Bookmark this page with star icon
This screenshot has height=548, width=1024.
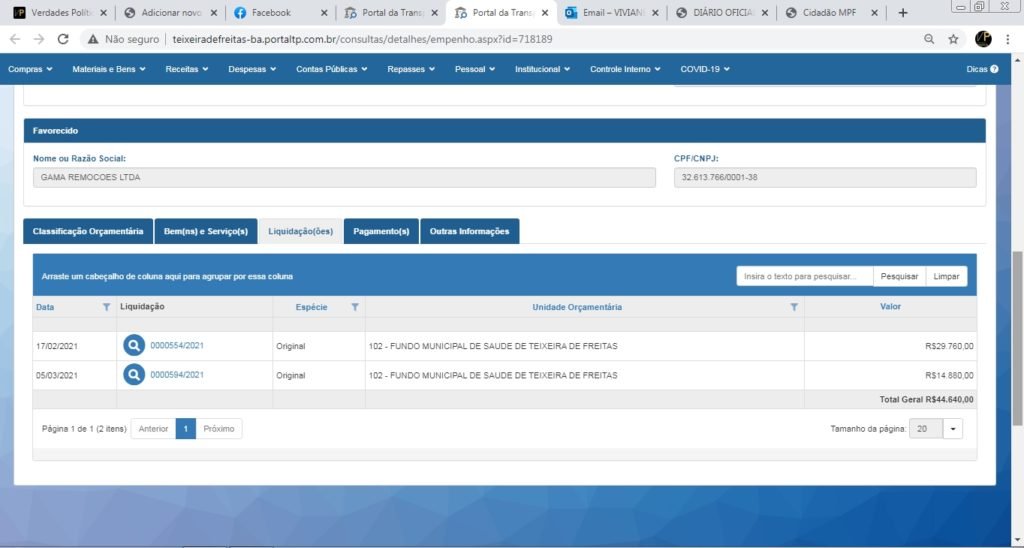click(953, 39)
